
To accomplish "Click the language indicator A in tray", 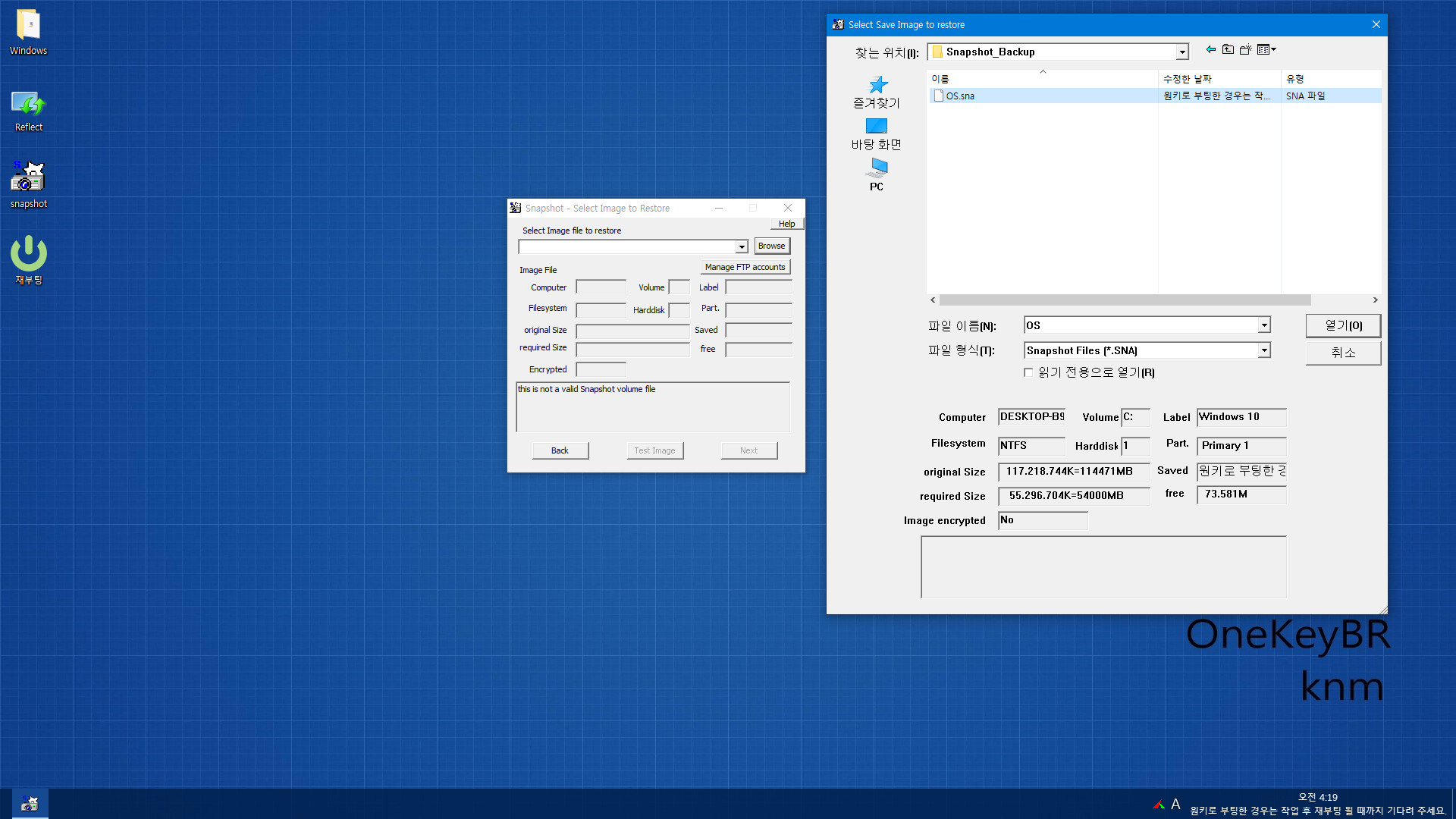I will coord(1175,805).
